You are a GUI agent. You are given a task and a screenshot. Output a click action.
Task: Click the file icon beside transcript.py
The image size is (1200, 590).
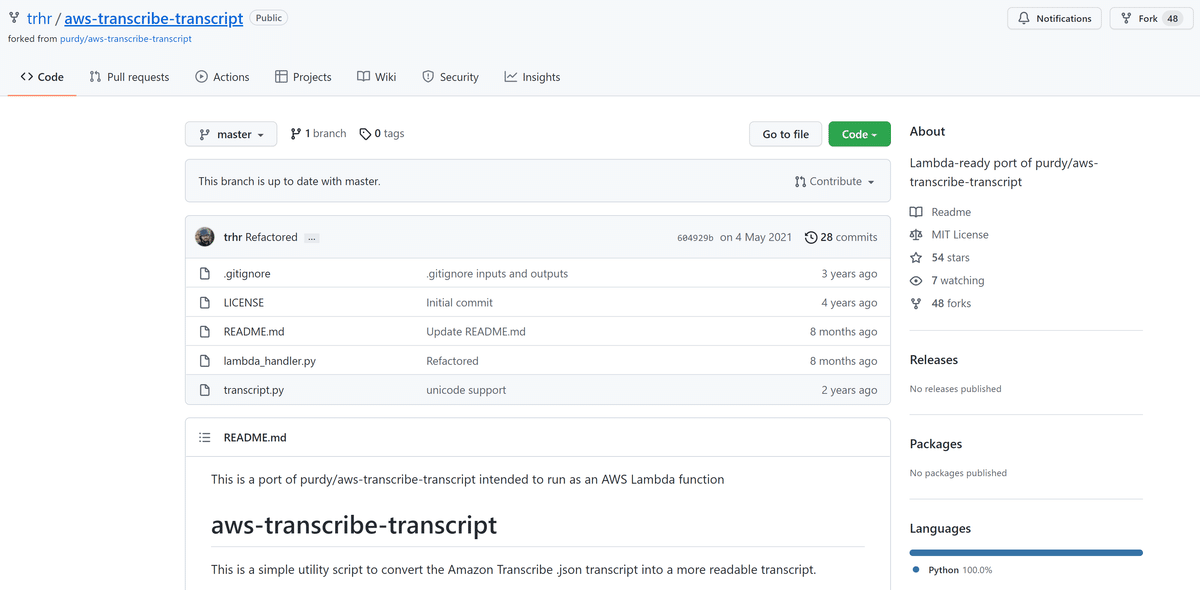point(204,390)
